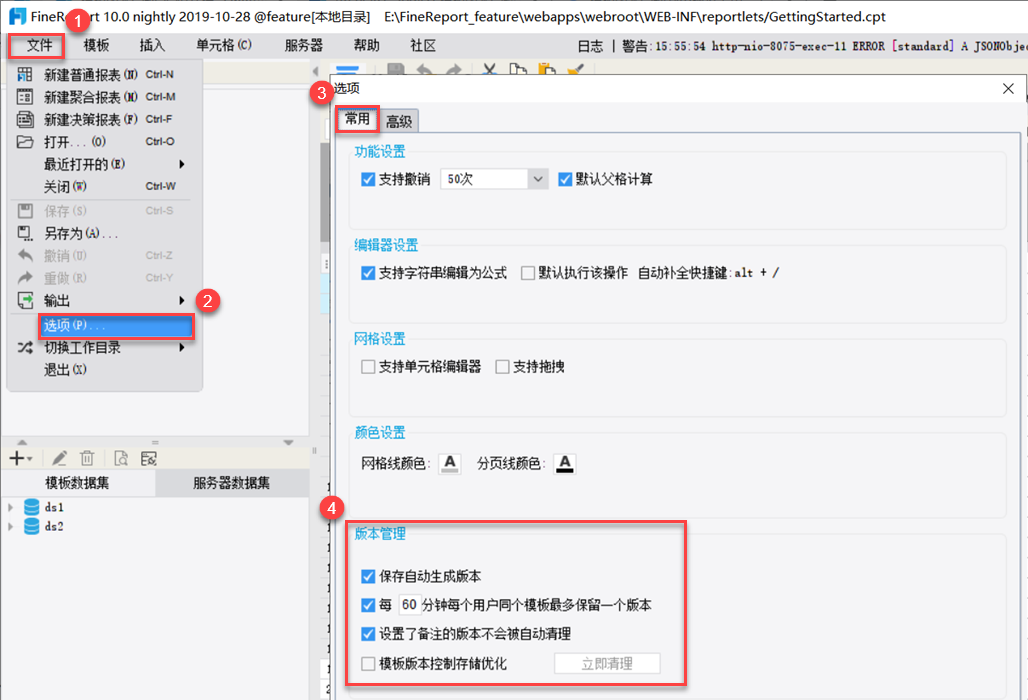Screen dimensions: 1028x700
Task: Open the 模板 menu
Action: (x=96, y=45)
